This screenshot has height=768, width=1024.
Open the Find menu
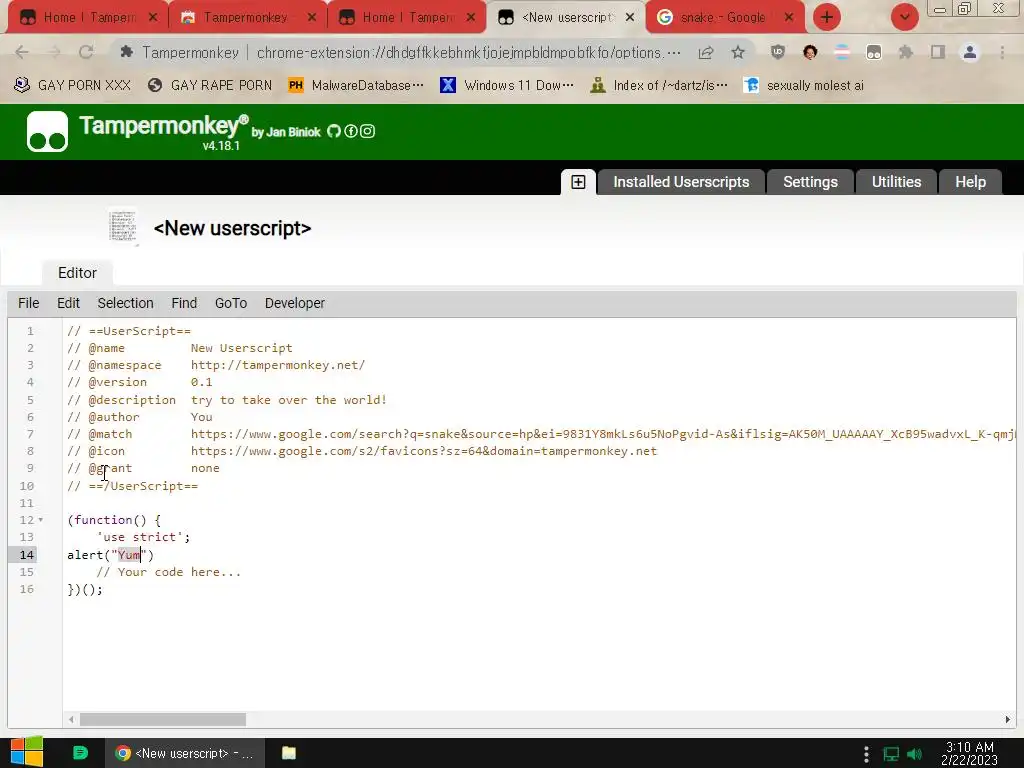[x=184, y=303]
